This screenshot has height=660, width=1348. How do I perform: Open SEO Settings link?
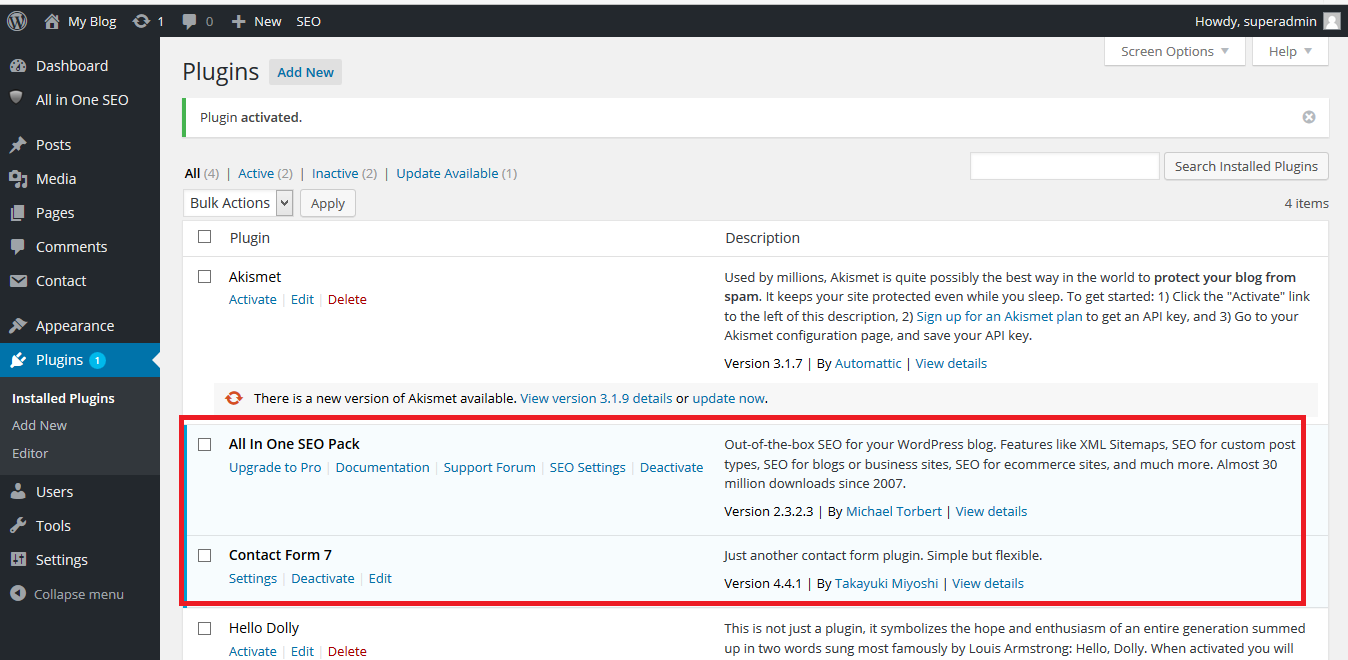[x=587, y=467]
